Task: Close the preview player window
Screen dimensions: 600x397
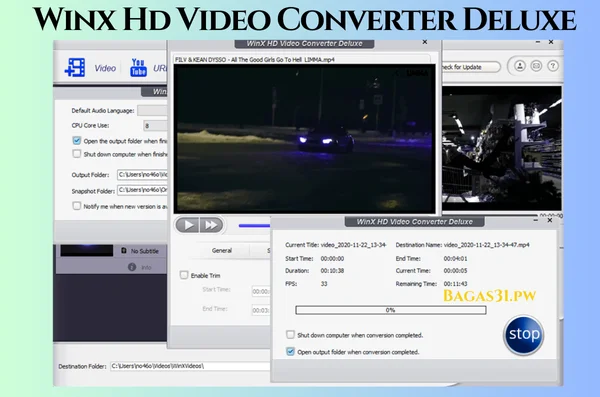Action: [x=425, y=42]
